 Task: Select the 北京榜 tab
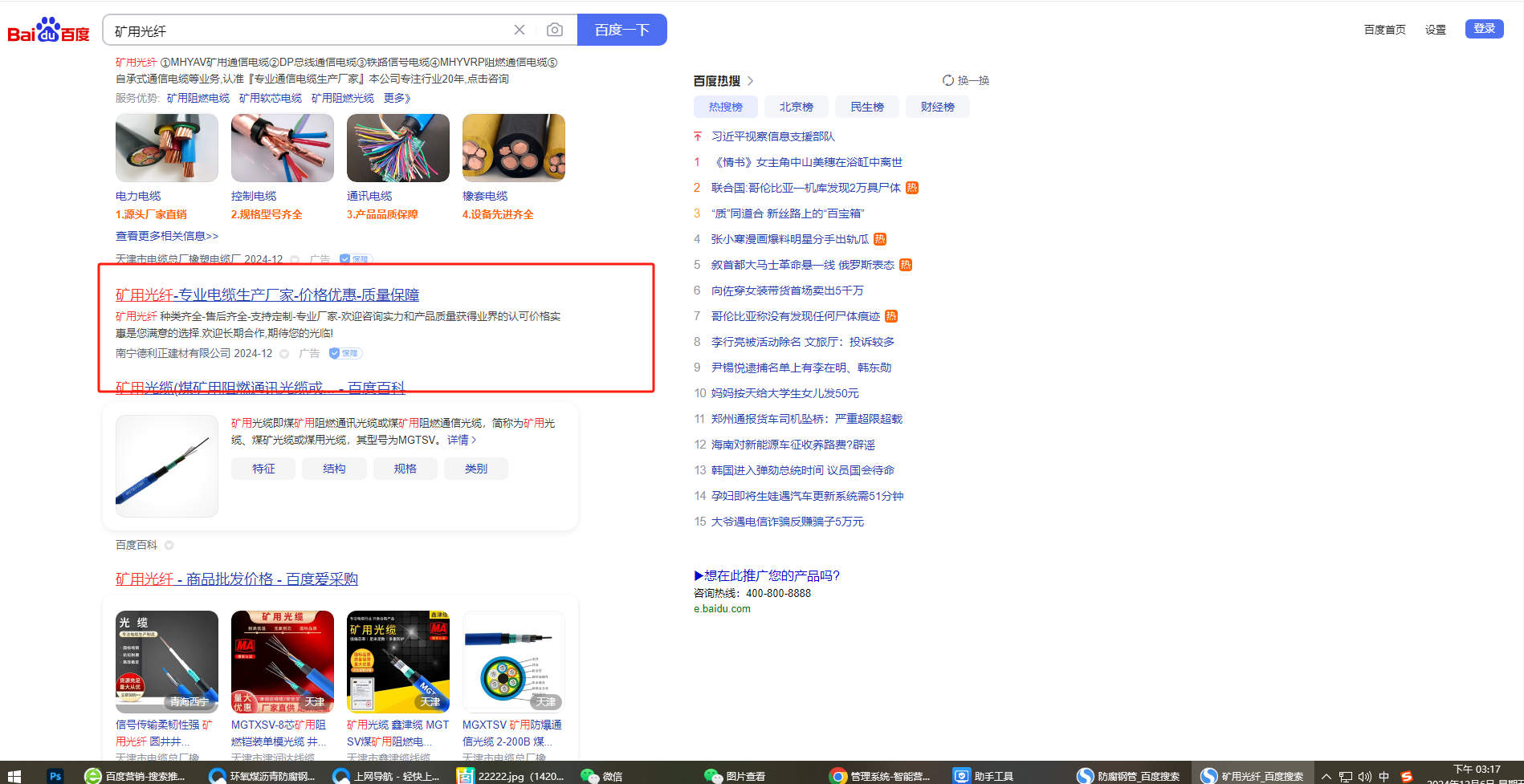[x=796, y=107]
